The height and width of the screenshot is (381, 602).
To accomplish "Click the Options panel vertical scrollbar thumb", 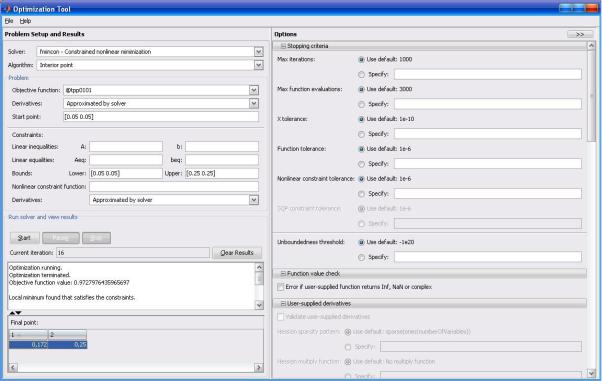I will [x=592, y=96].
